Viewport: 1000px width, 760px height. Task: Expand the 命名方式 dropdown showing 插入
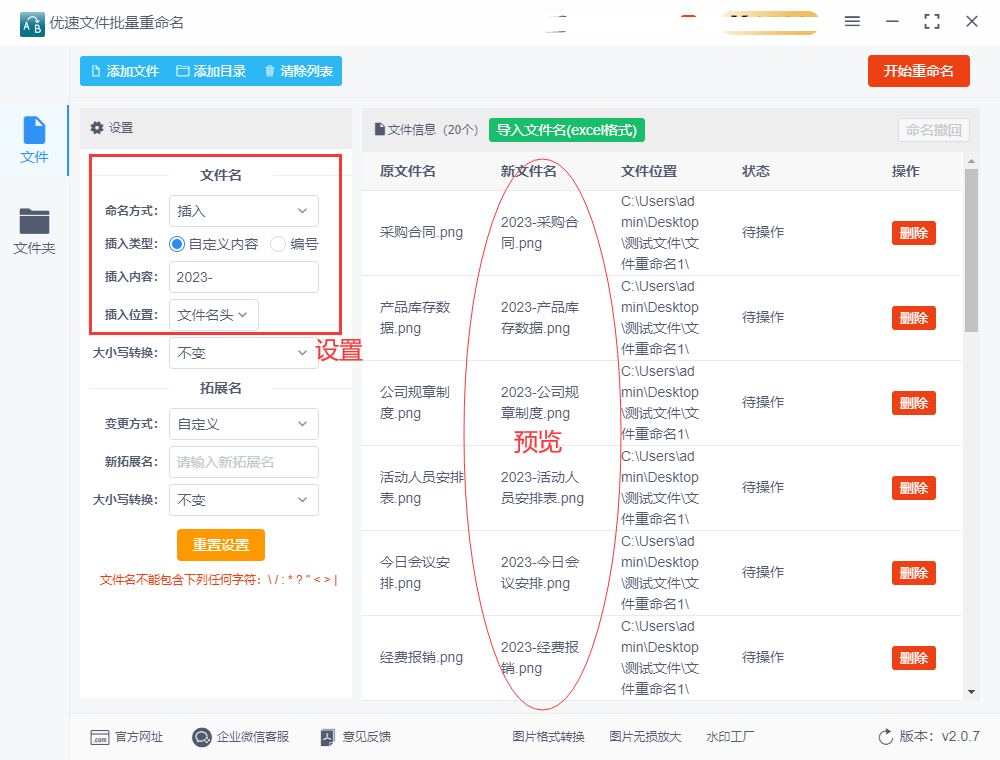243,211
